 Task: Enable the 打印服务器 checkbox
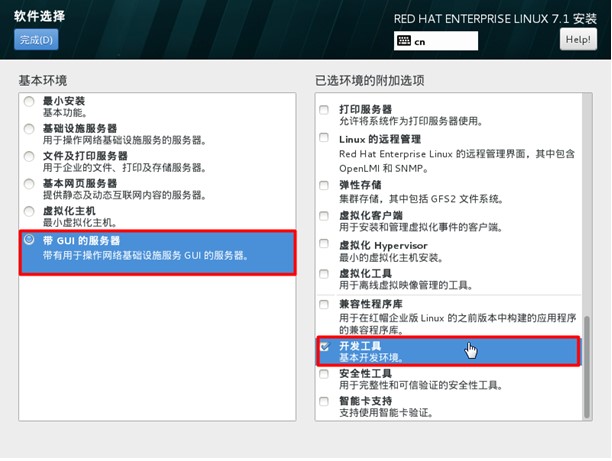[324, 109]
